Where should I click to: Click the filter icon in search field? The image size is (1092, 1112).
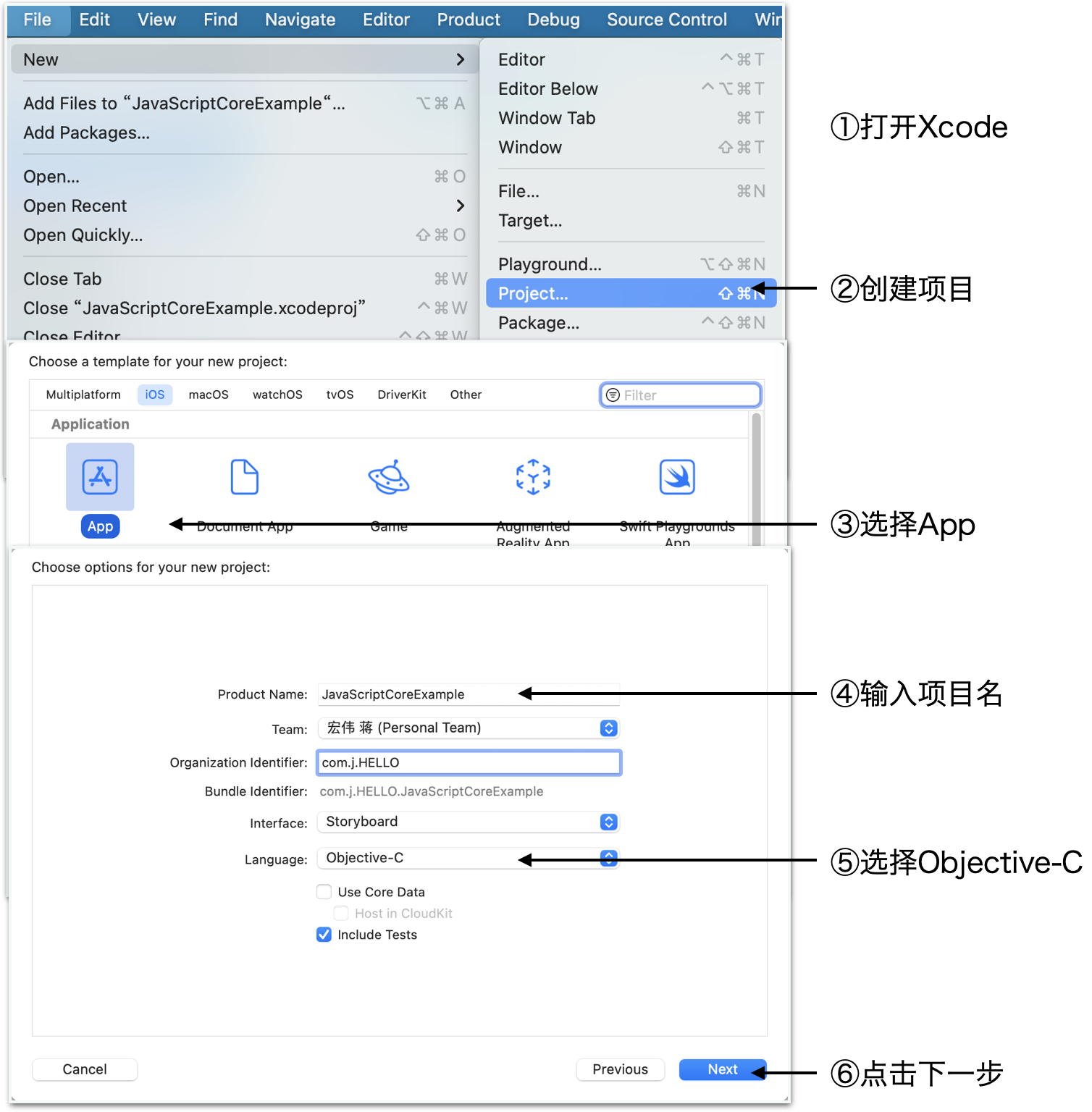pos(613,395)
